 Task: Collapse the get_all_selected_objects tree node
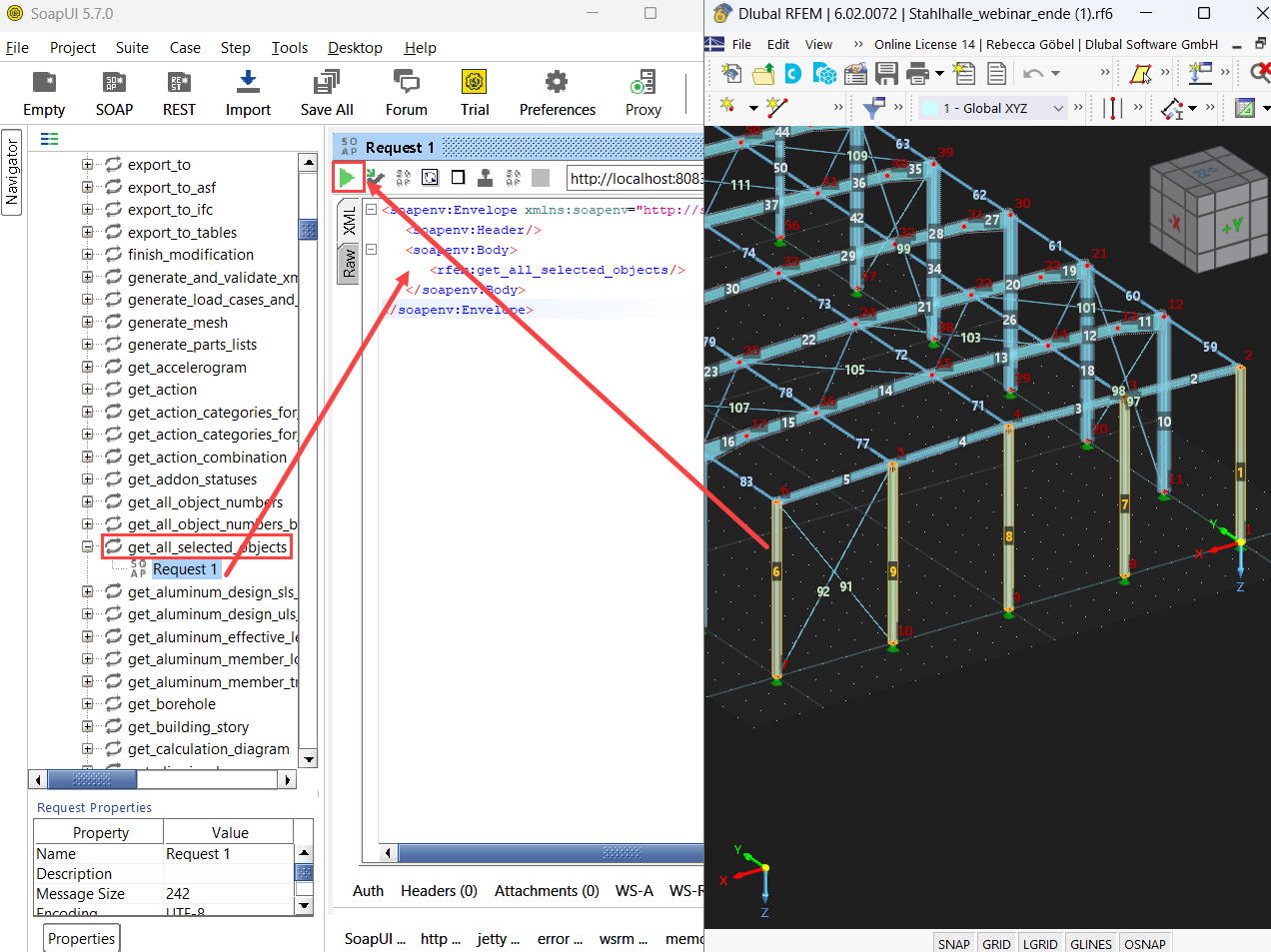(x=87, y=546)
